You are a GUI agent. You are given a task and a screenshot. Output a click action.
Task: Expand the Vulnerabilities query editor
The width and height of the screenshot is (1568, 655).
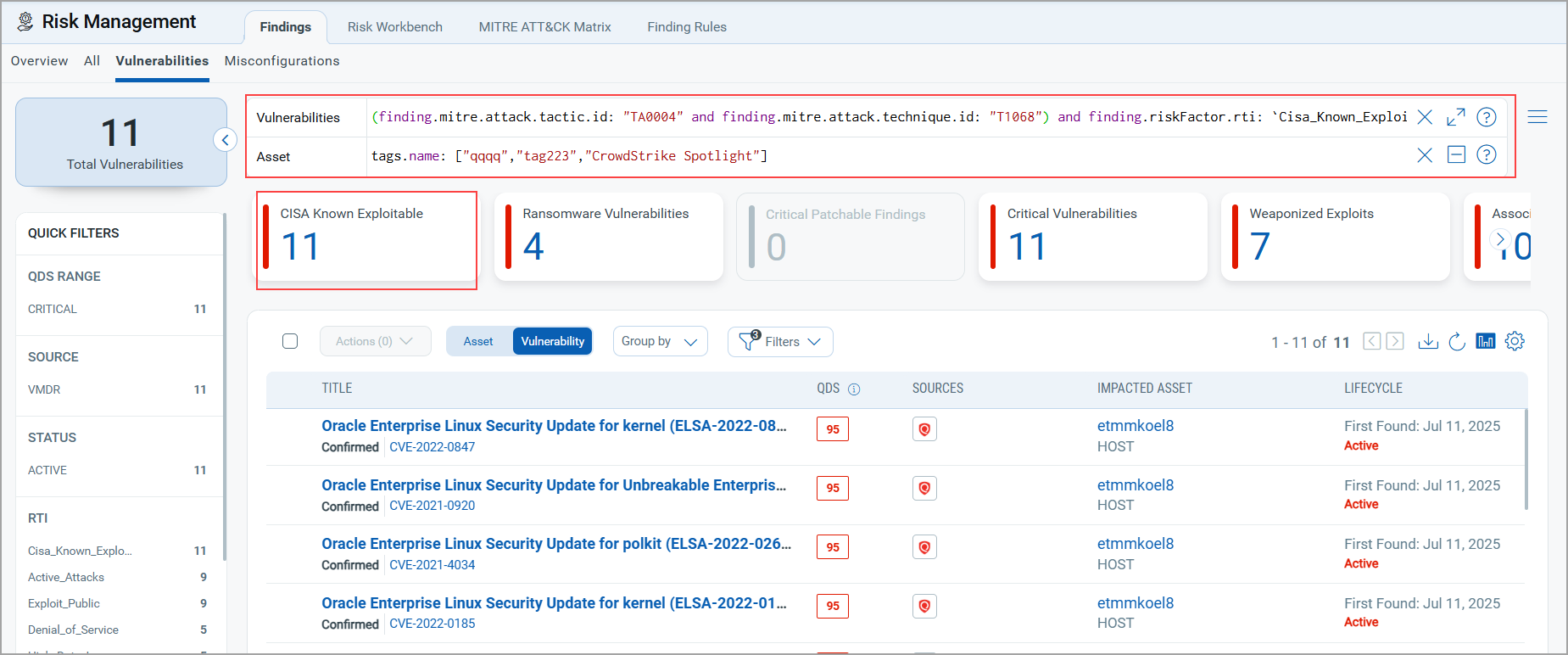pos(1456,117)
